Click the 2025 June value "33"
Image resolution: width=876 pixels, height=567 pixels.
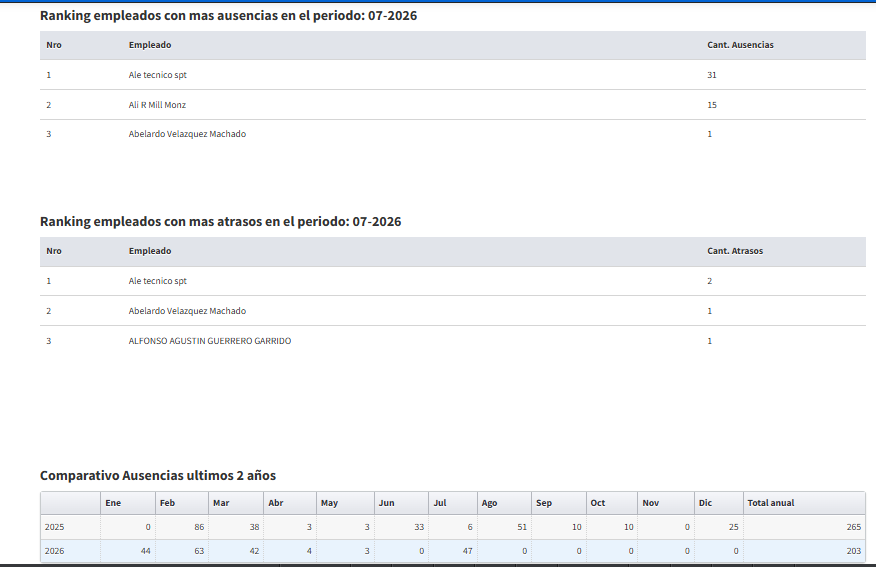(x=419, y=527)
